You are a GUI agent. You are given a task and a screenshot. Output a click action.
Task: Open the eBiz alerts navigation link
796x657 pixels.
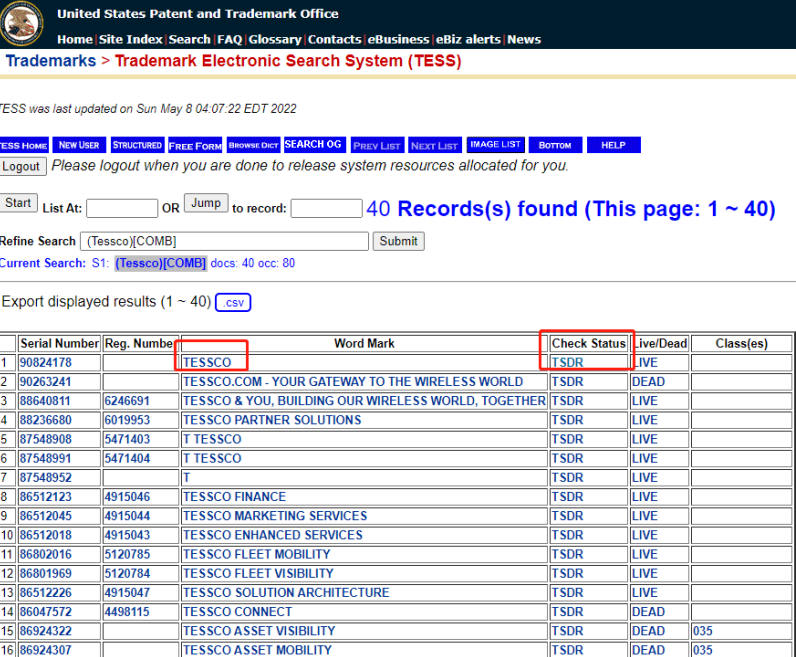468,40
